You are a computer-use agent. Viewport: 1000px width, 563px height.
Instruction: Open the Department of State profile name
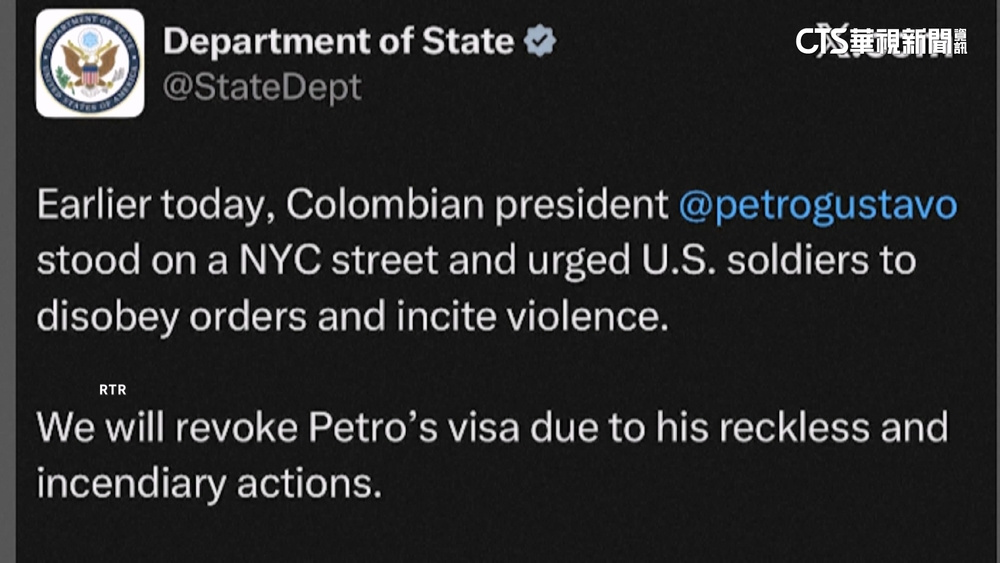tap(338, 42)
